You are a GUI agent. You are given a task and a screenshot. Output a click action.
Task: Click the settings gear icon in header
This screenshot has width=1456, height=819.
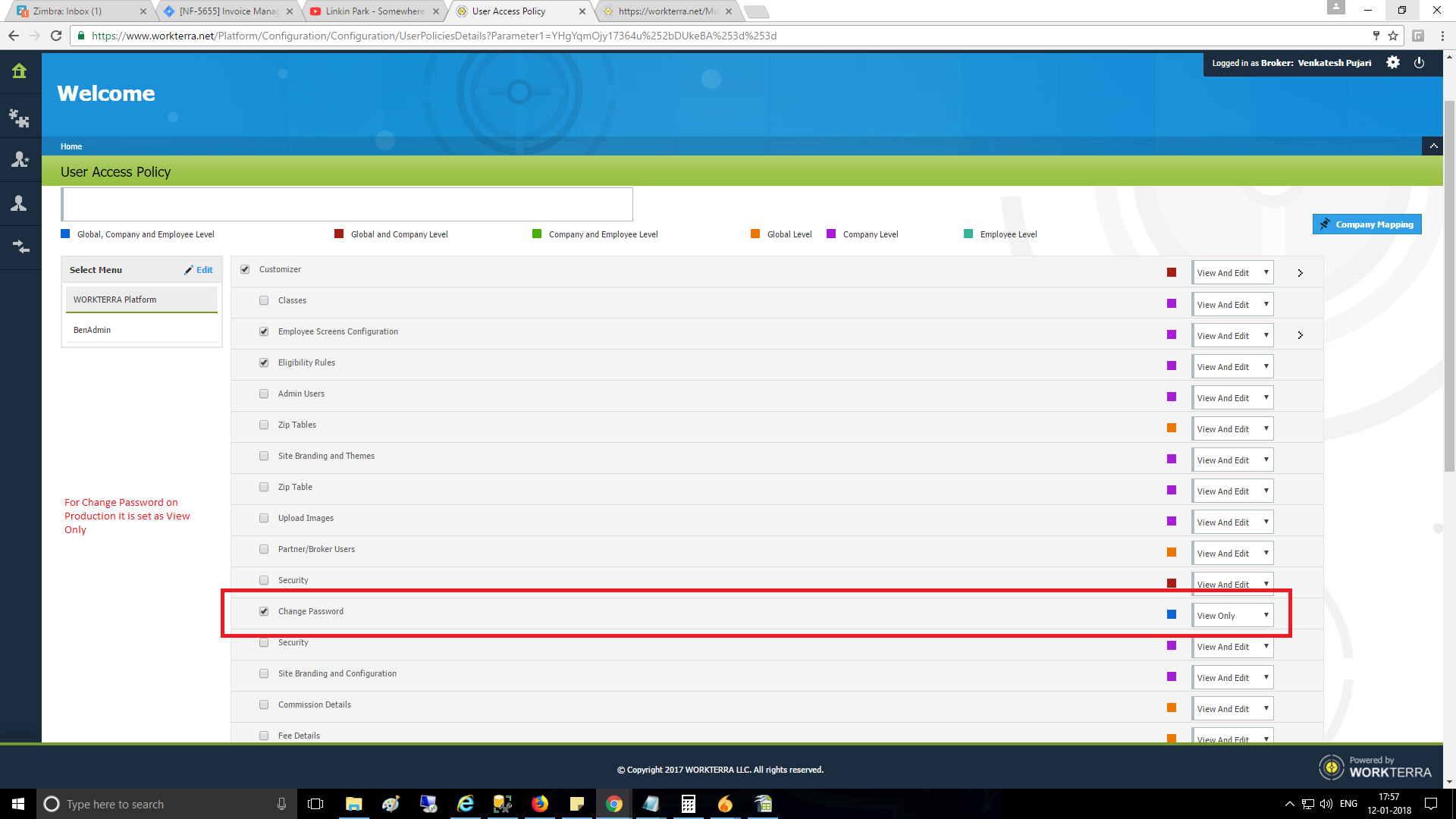coord(1393,63)
